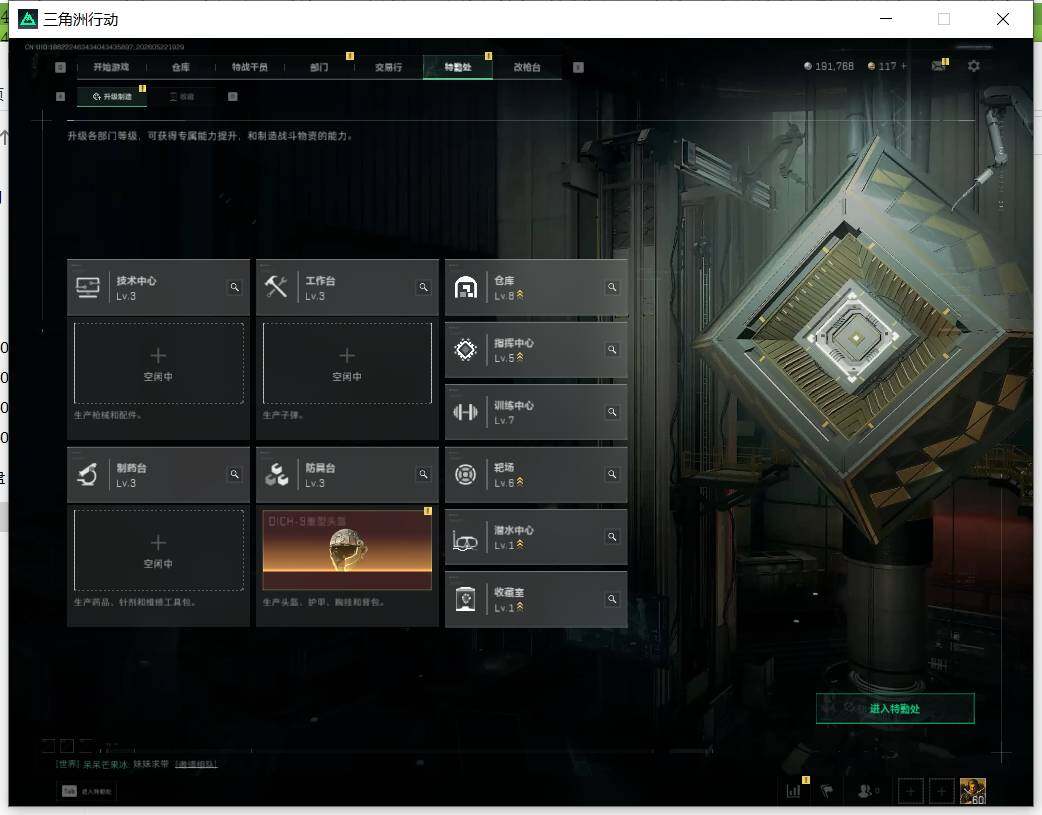Screen dimensions: 1042x815
Task: Click the first empty teammate plus slot
Action: pyautogui.click(x=910, y=791)
